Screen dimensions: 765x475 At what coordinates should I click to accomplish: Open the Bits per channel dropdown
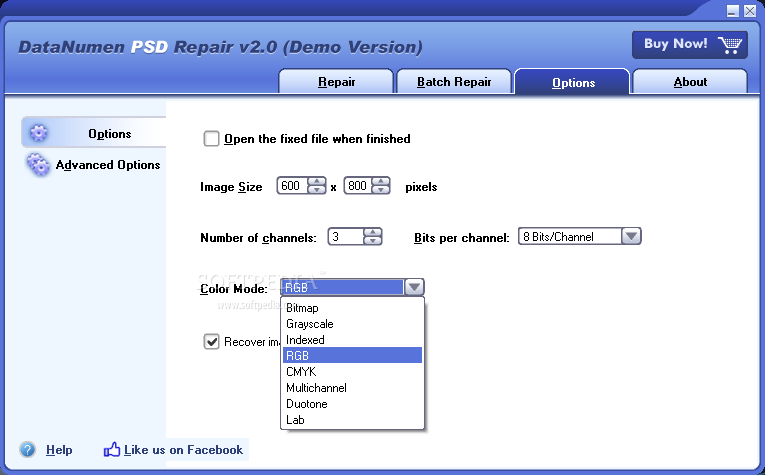pos(631,237)
